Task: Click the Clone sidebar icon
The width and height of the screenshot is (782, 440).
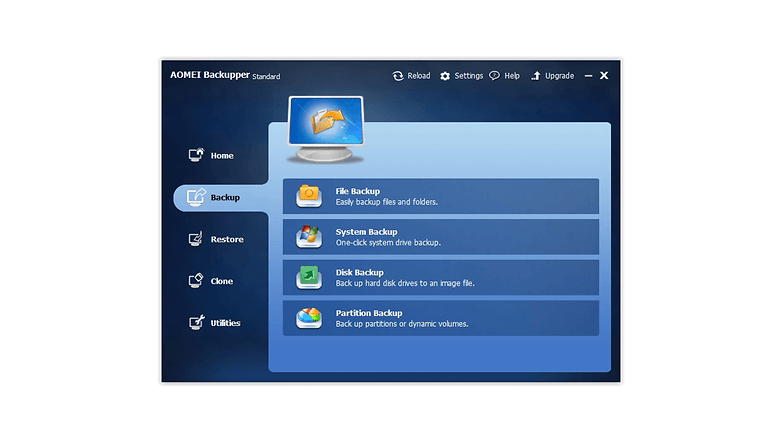Action: click(x=196, y=280)
